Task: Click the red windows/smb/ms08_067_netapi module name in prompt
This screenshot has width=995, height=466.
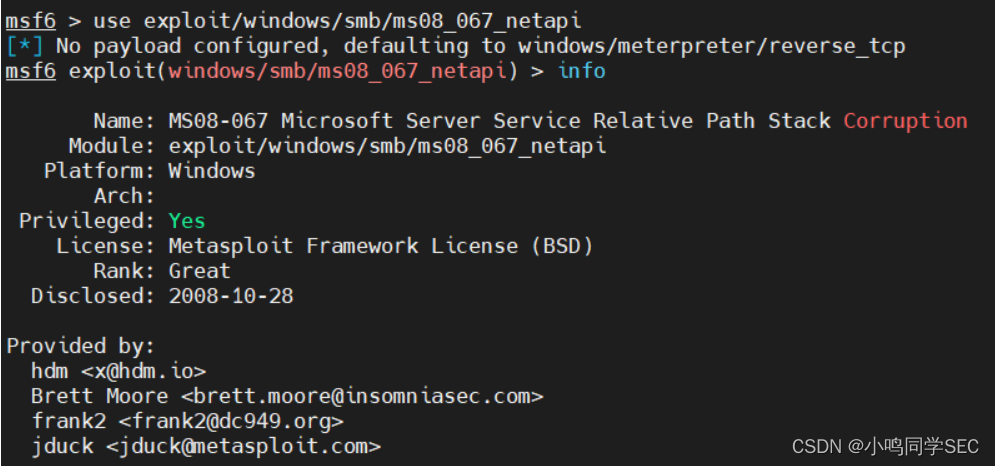Action: (x=338, y=71)
